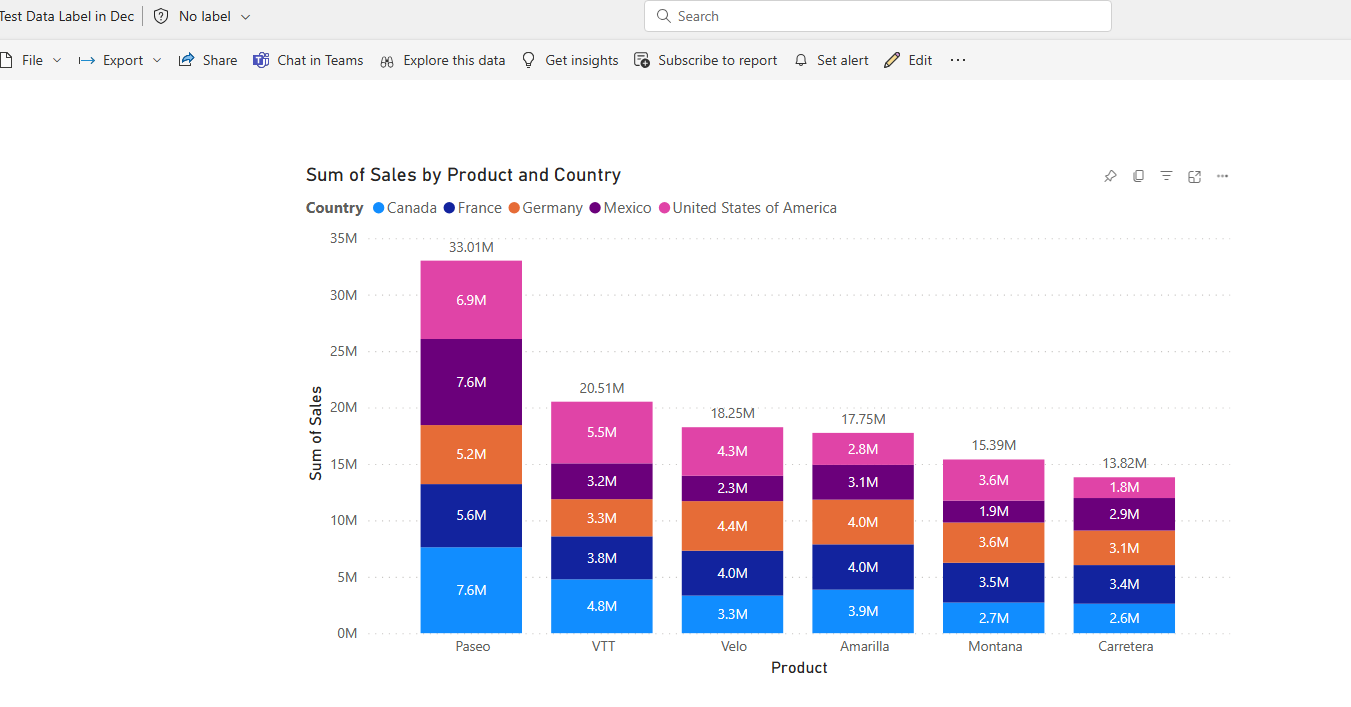Open the chart's More options ellipsis
This screenshot has width=1351, height=707.
click(x=1222, y=176)
